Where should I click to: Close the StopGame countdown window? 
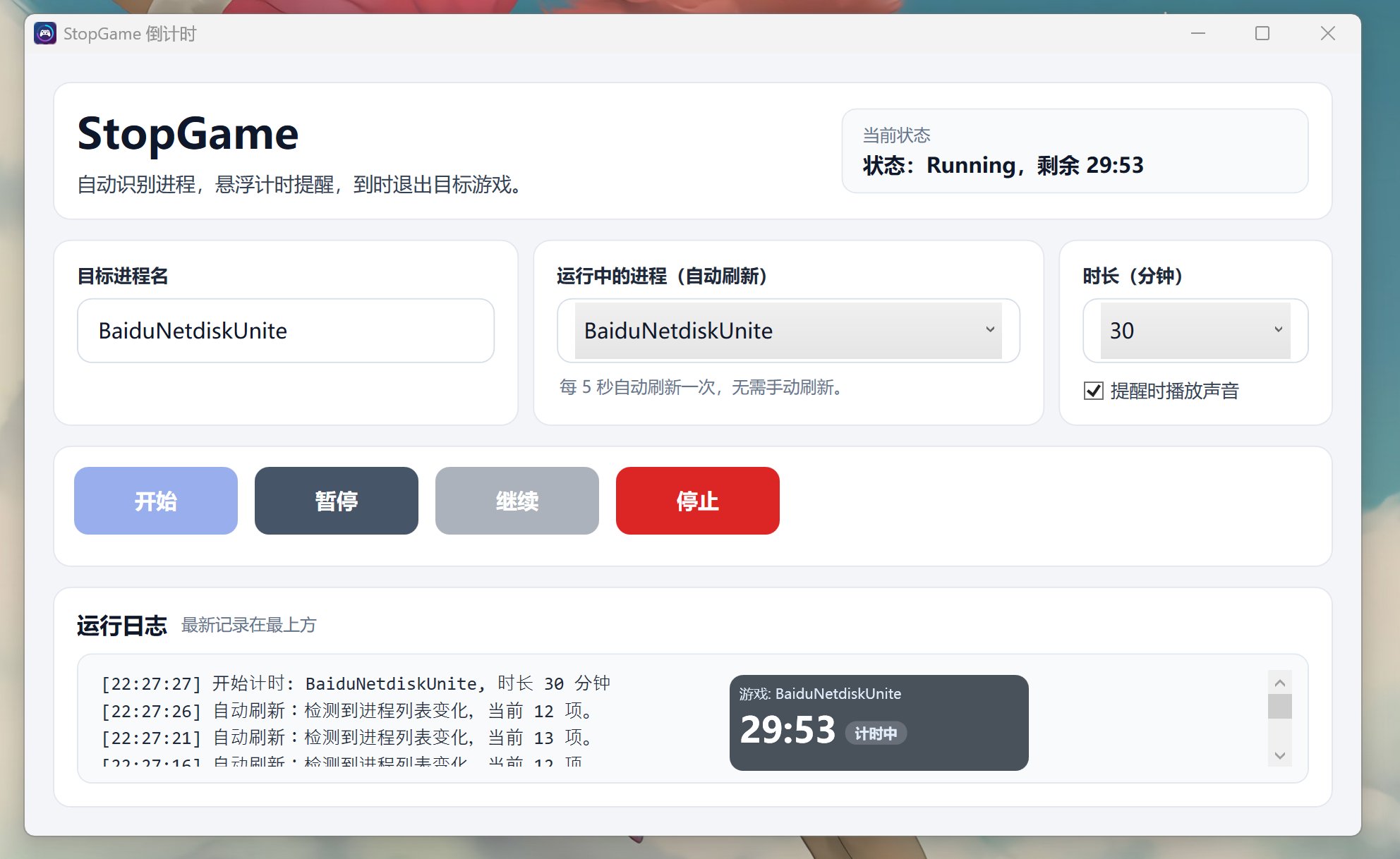1327,33
